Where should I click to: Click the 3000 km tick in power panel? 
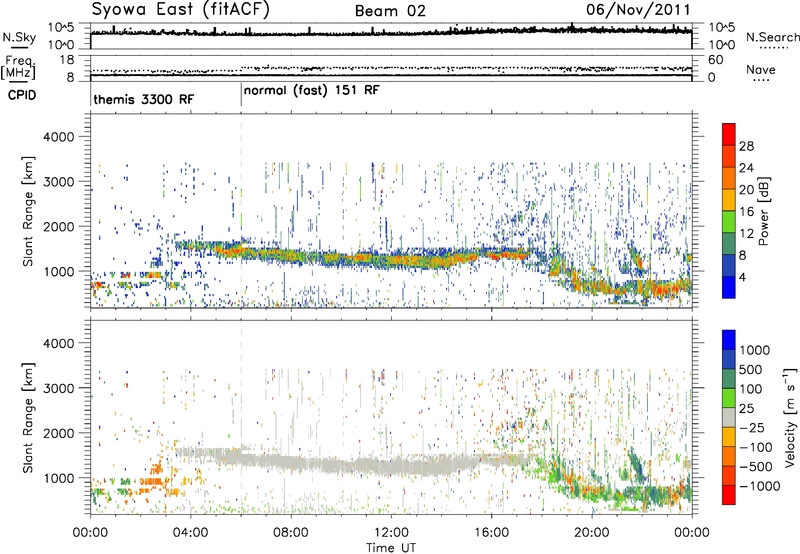58,182
